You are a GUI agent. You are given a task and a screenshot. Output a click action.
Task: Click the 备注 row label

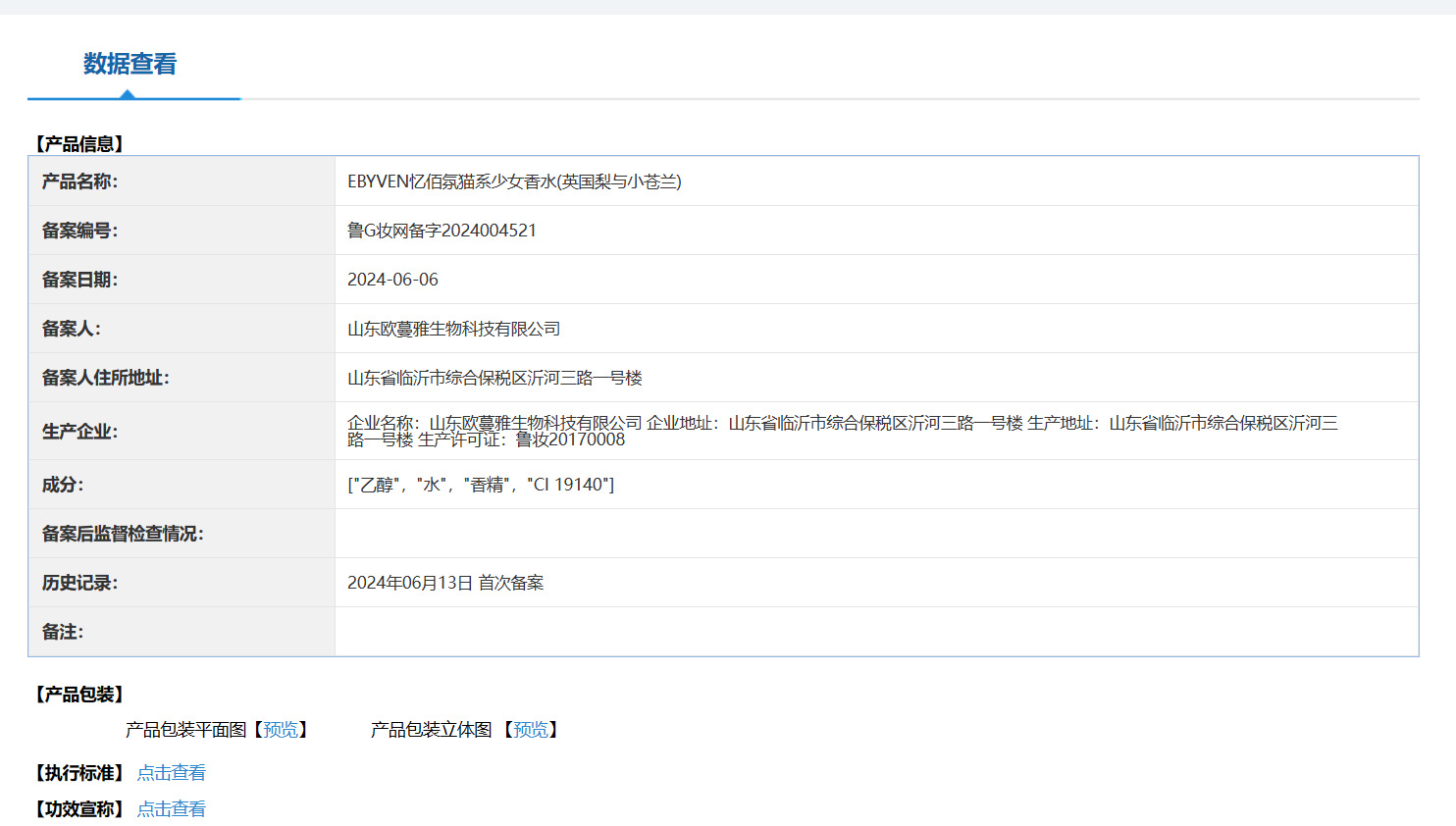[63, 632]
